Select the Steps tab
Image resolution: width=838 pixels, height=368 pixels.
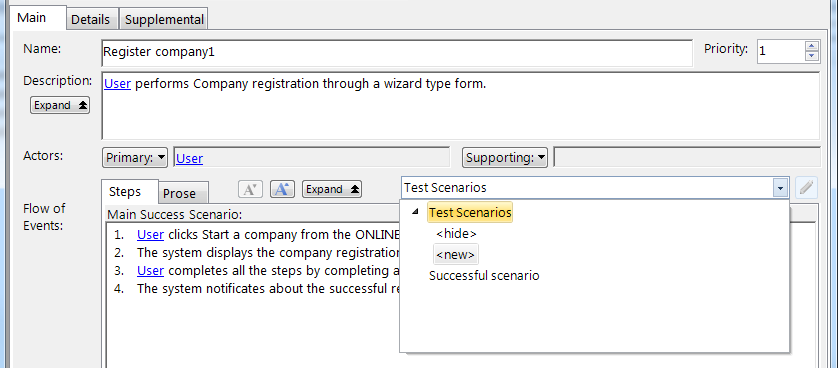pyautogui.click(x=125, y=191)
